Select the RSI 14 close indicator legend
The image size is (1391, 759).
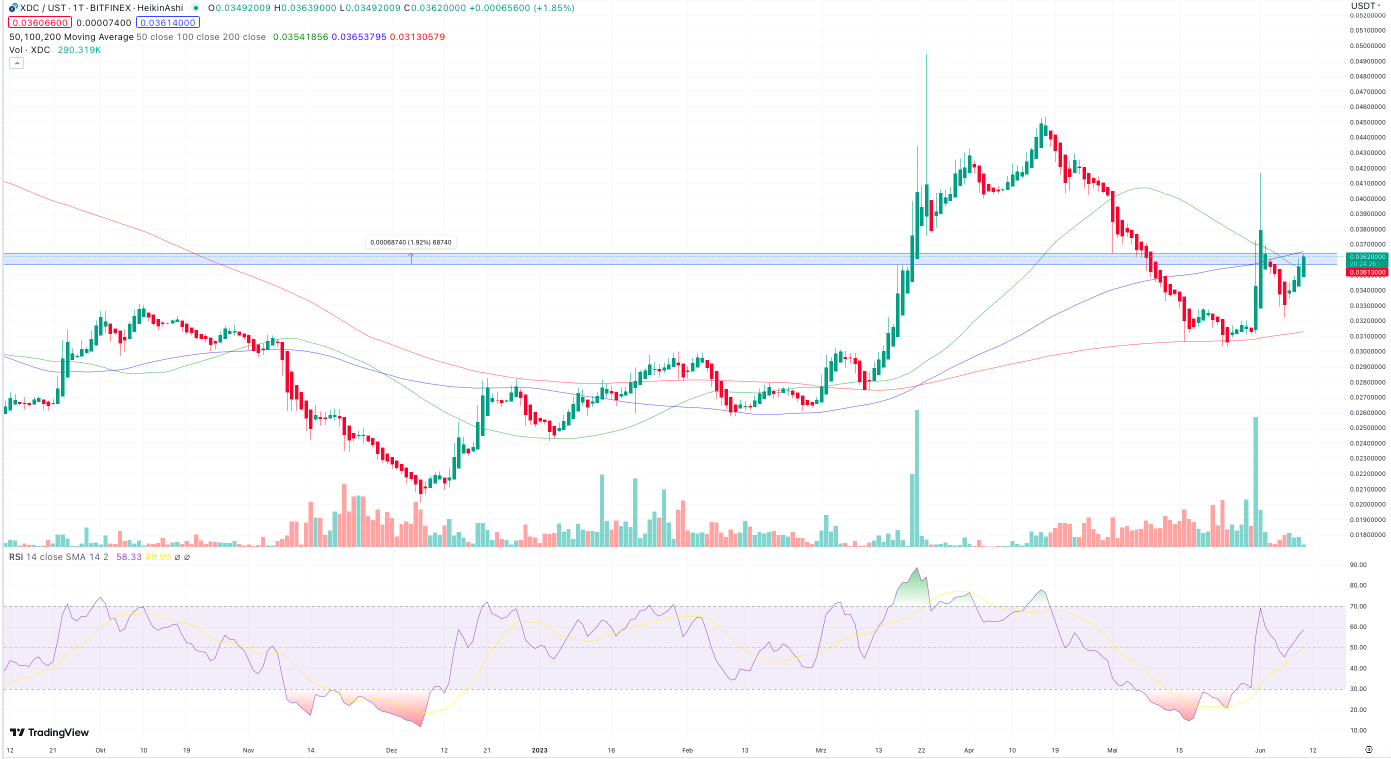click(60, 556)
